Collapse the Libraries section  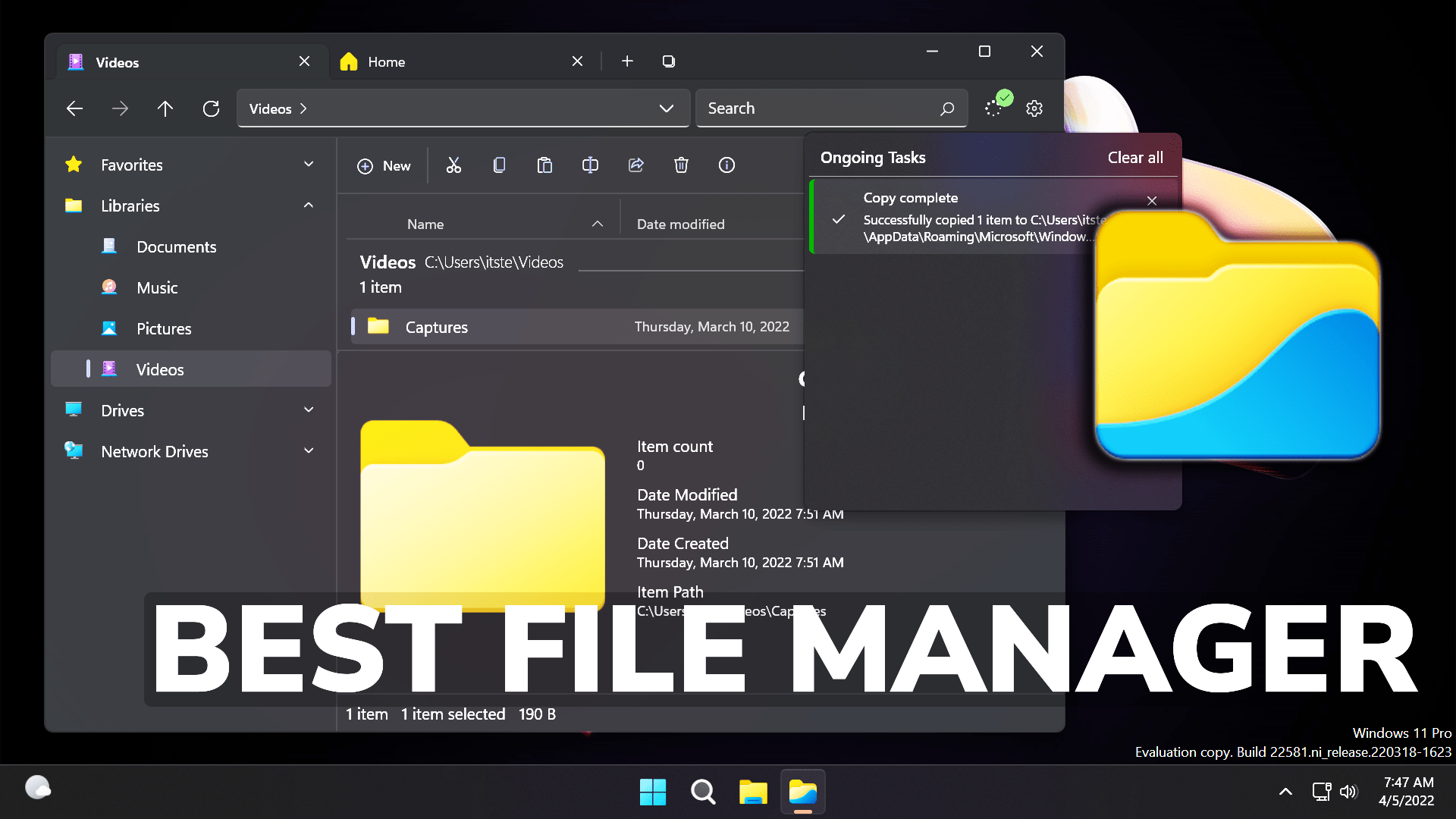coord(309,206)
